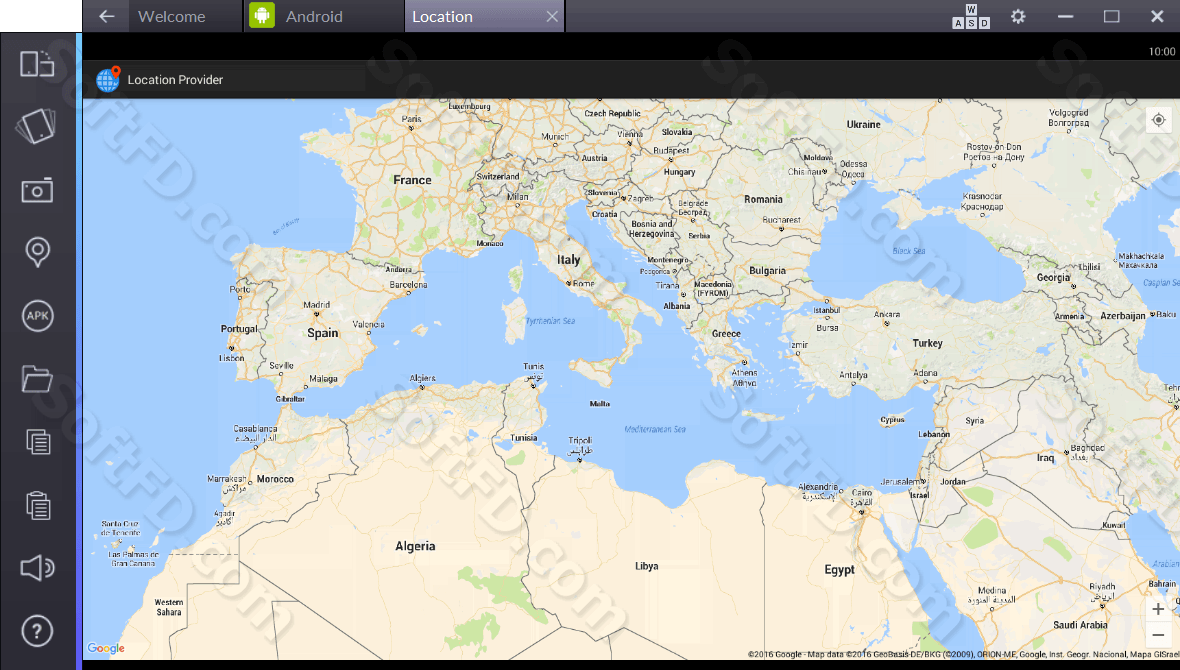Image resolution: width=1180 pixels, height=670 pixels.
Task: Click the copy icon in sidebar
Action: (x=38, y=441)
